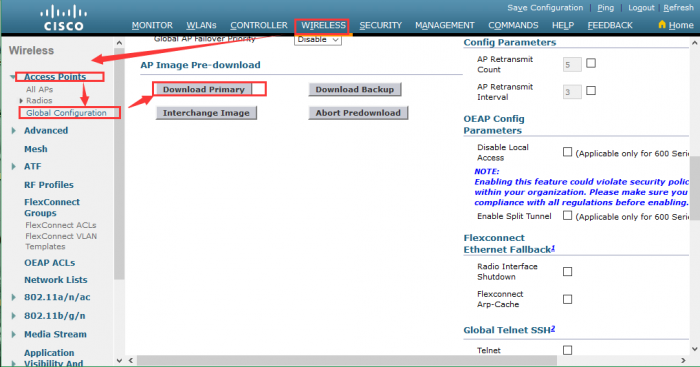
Task: Enable Disable Local Access checkbox
Action: click(x=567, y=152)
